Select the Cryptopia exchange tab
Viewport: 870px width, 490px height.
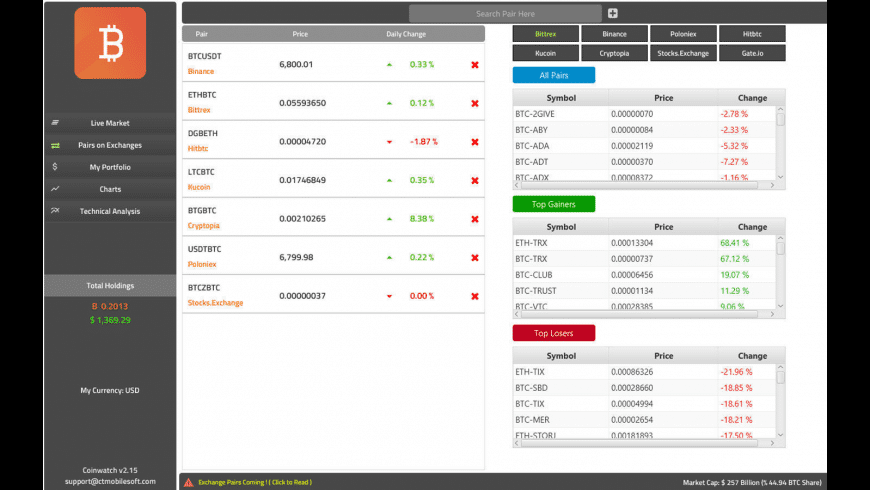(x=614, y=53)
